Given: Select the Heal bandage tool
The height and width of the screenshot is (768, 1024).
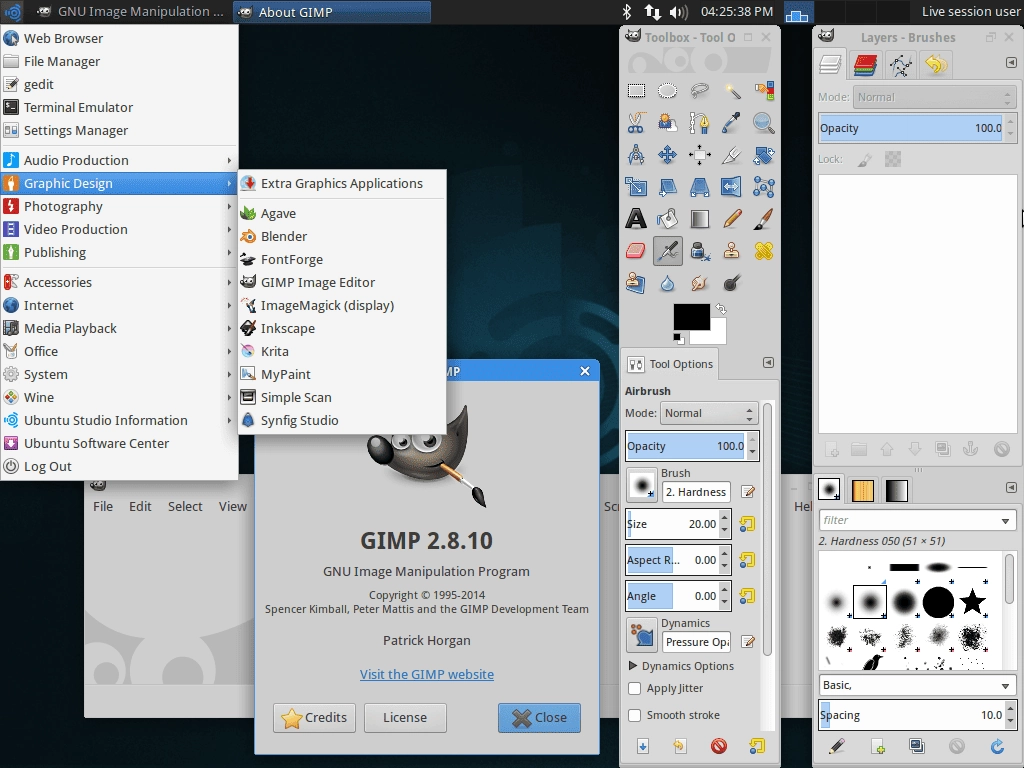Looking at the screenshot, I should [763, 251].
